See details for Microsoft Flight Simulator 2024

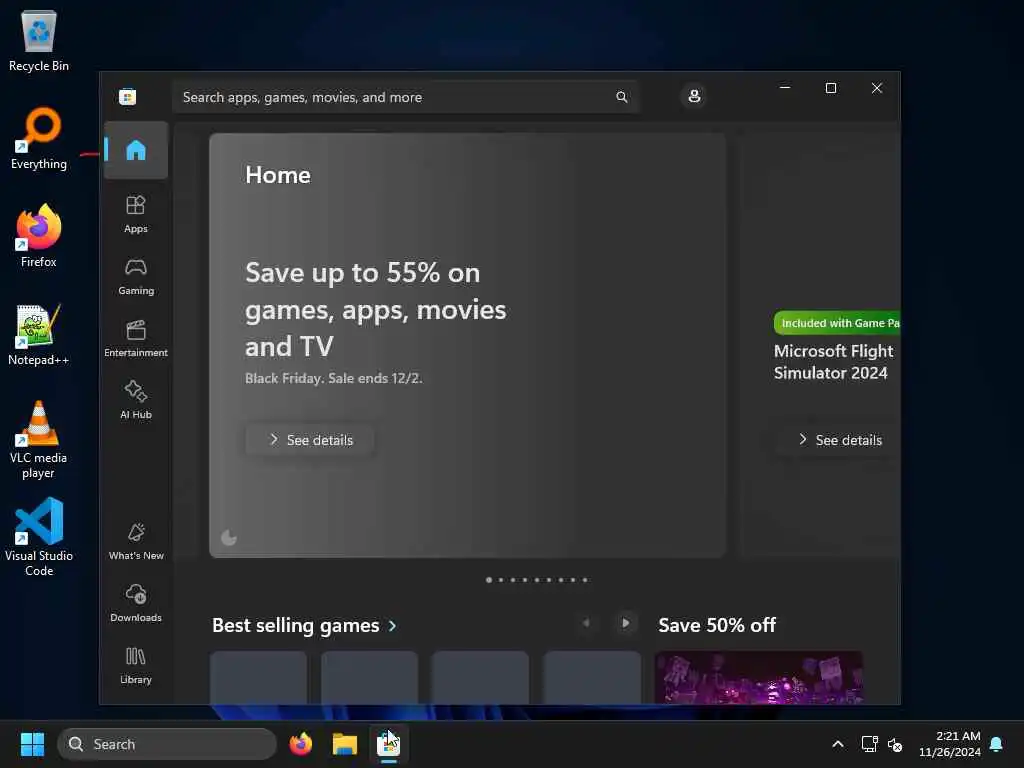[x=839, y=440]
